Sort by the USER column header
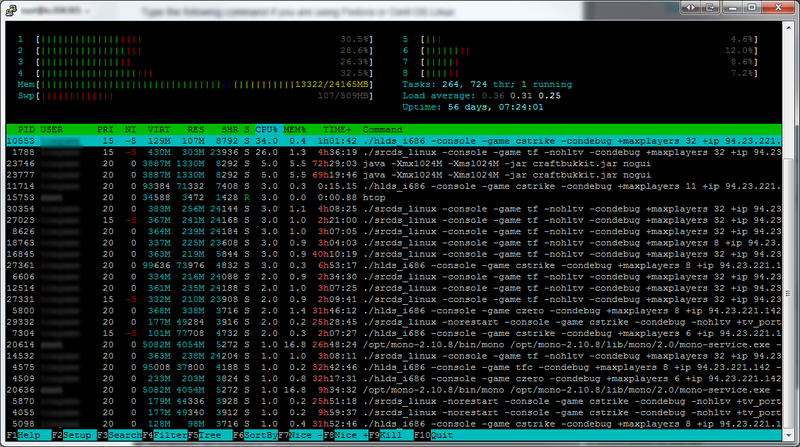This screenshot has height=447, width=800. pos(52,130)
